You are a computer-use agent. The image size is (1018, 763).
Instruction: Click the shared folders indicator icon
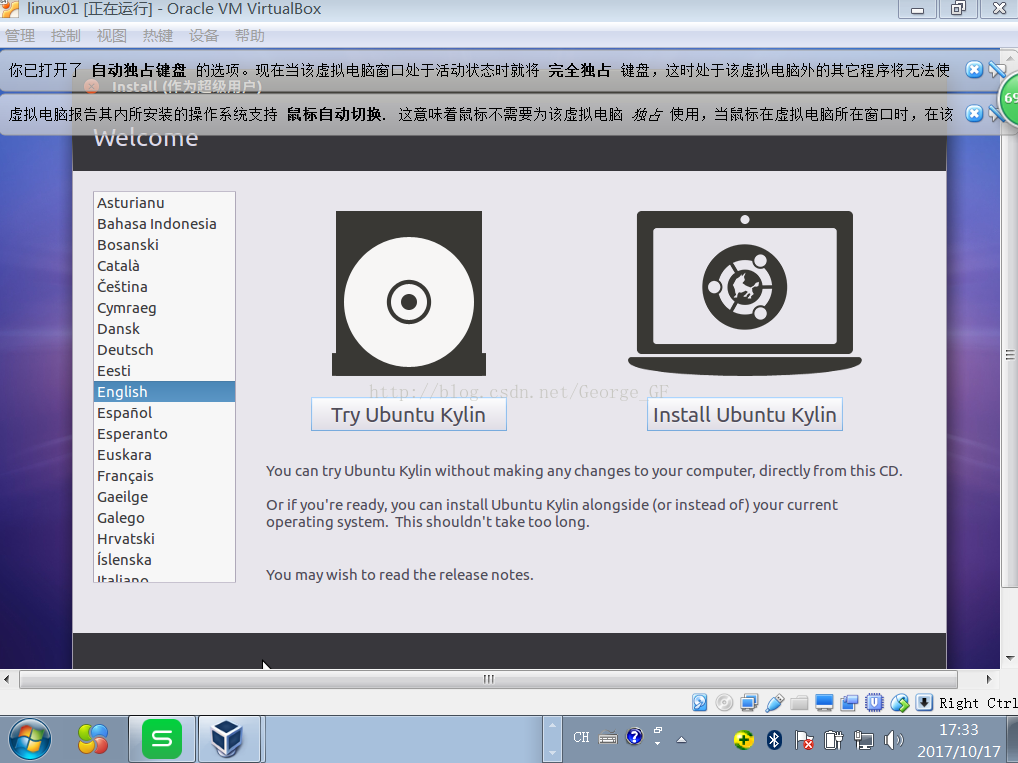tap(799, 703)
